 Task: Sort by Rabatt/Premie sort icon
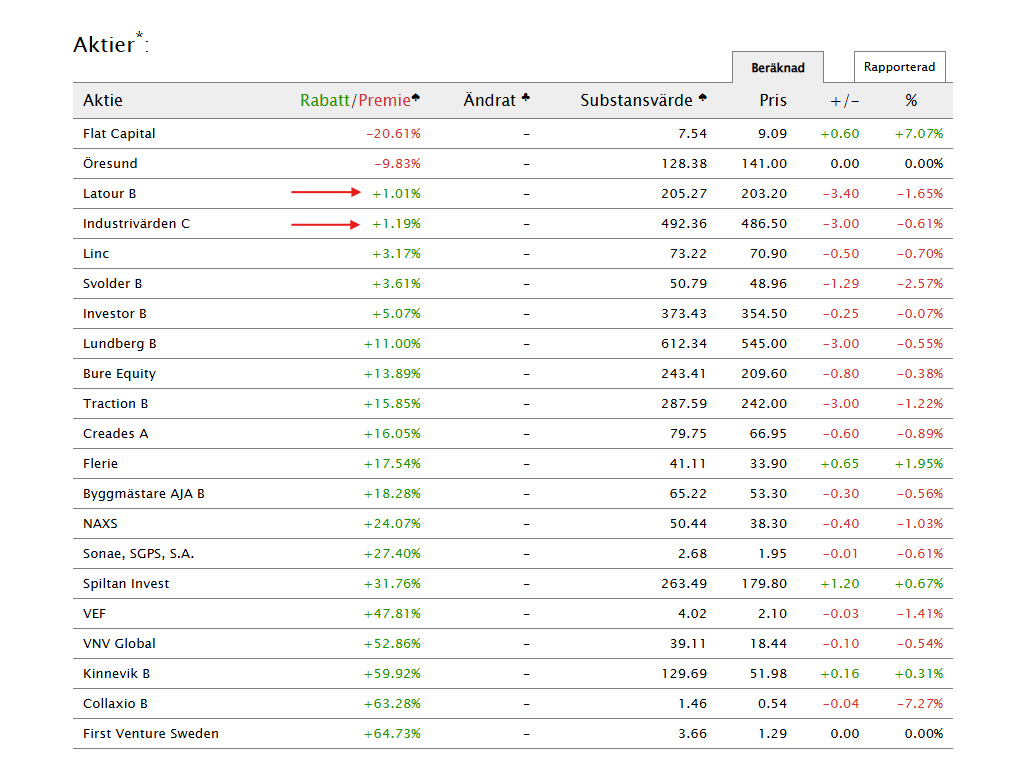(x=416, y=98)
